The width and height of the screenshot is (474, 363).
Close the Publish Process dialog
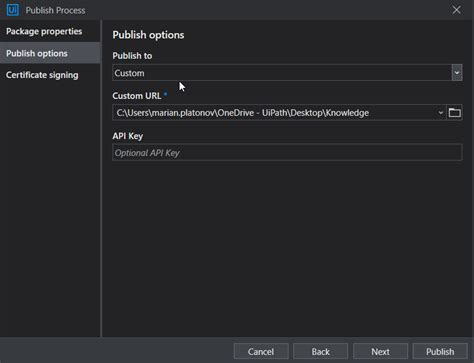(457, 10)
